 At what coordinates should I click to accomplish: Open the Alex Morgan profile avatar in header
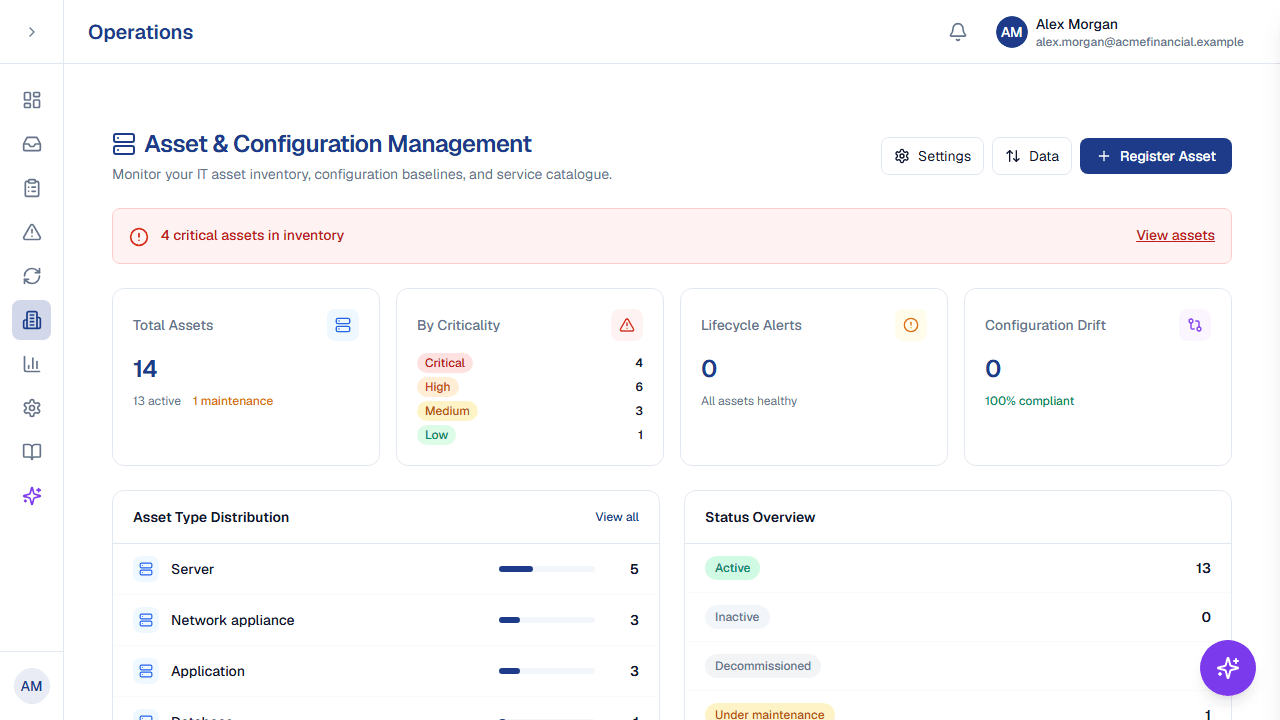coord(1012,32)
